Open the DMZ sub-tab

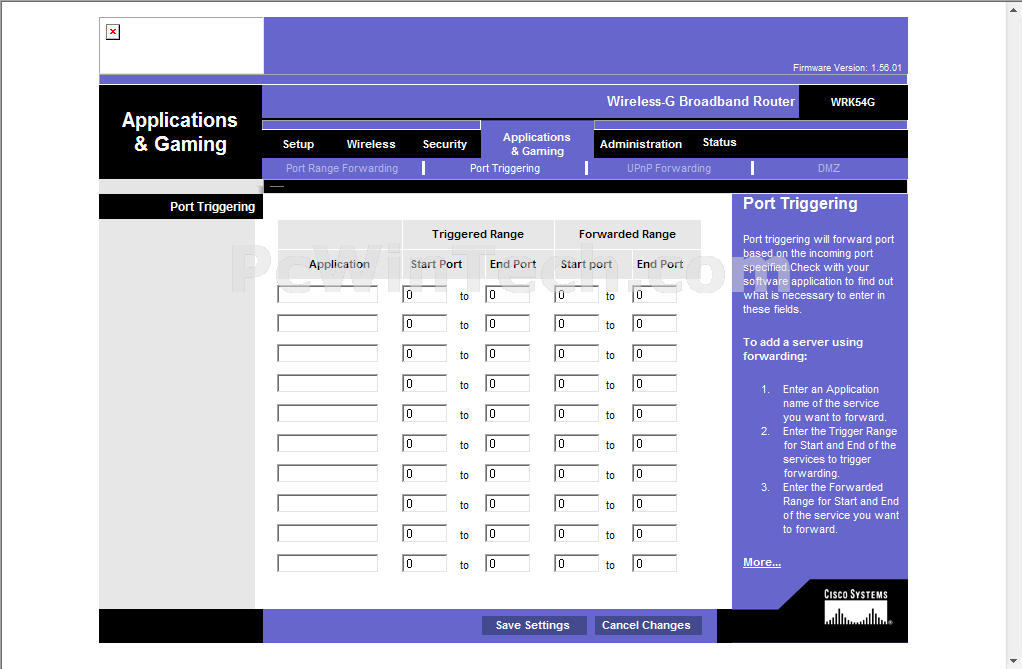click(829, 168)
